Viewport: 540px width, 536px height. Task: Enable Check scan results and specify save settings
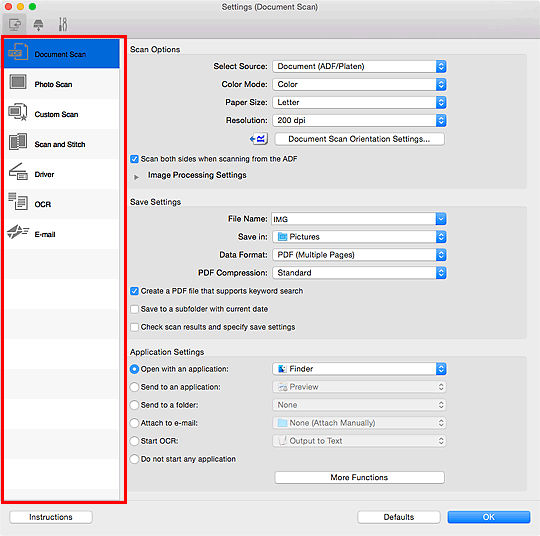pyautogui.click(x=134, y=327)
